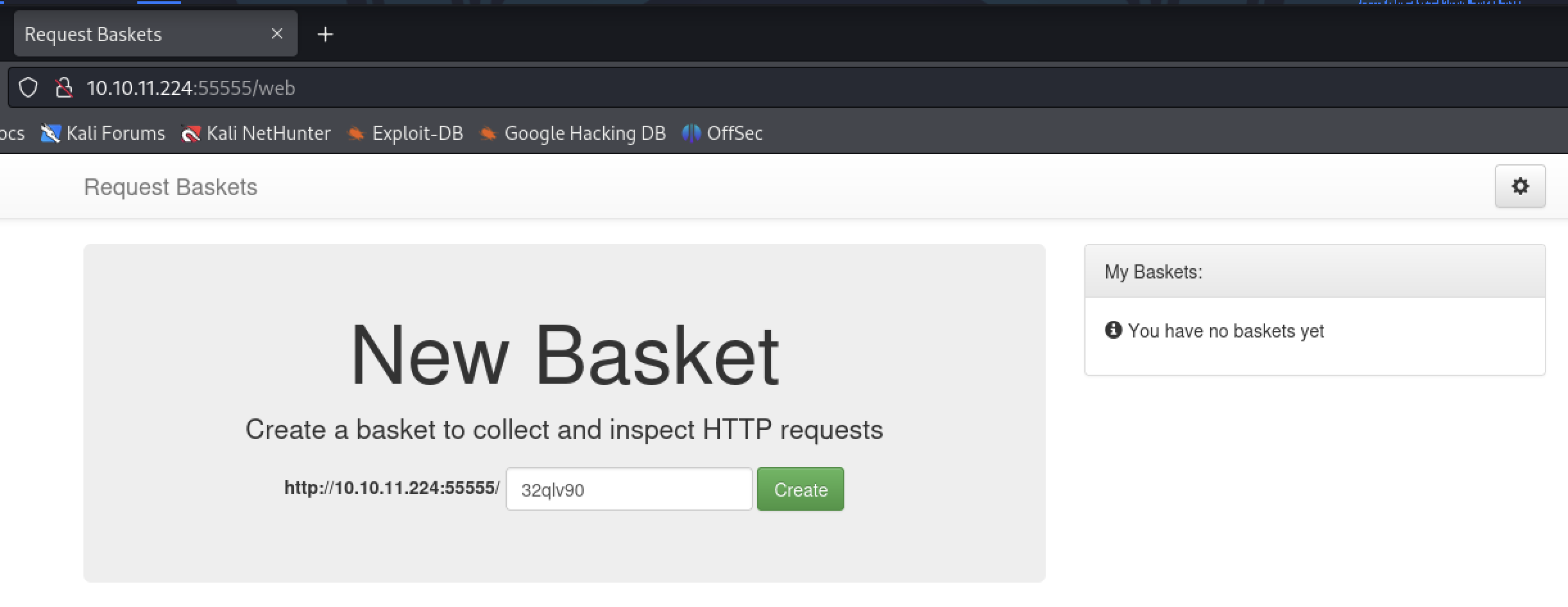The image size is (1568, 607).
Task: Click the address bar URL text
Action: (x=191, y=88)
